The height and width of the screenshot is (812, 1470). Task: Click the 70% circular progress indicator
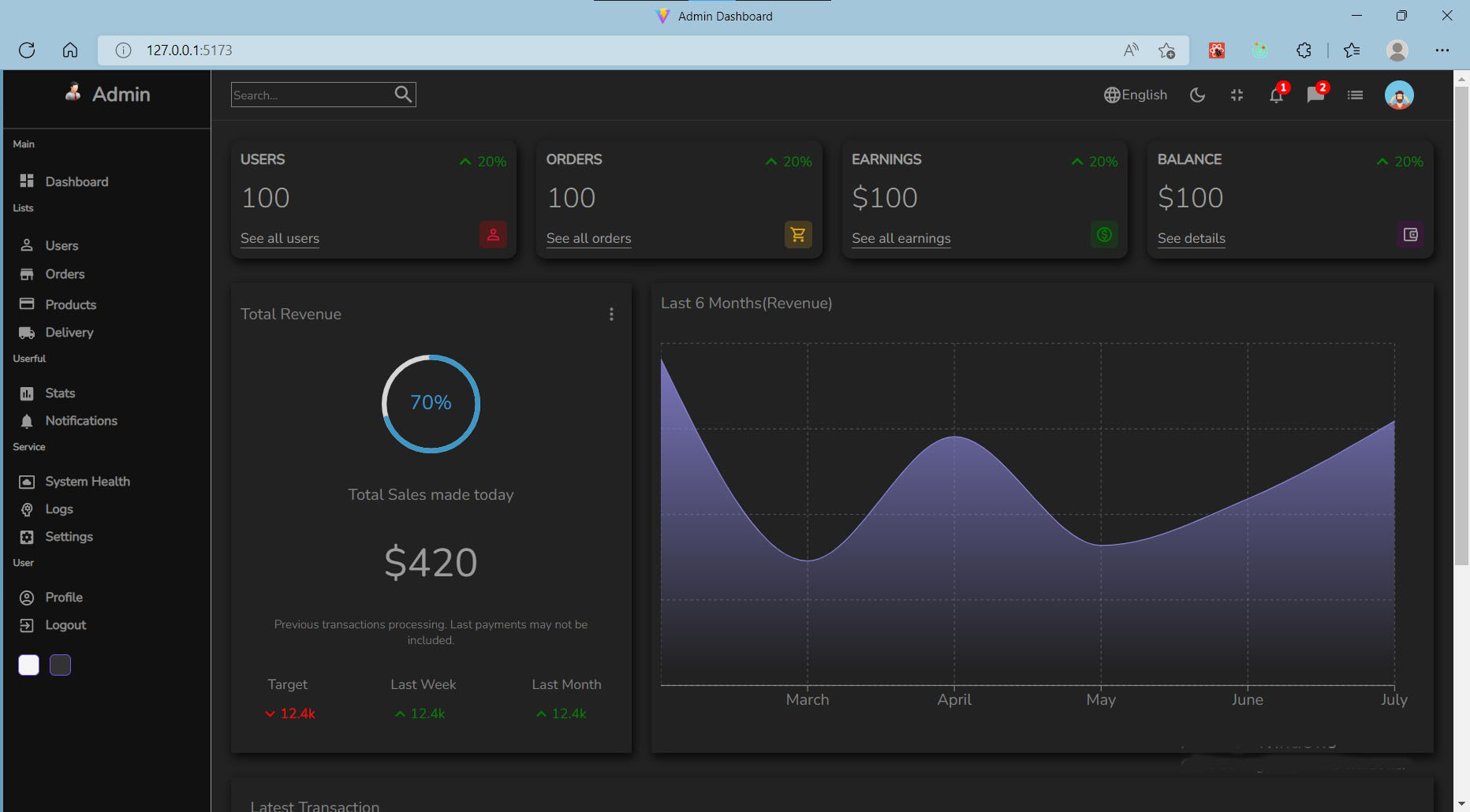click(x=431, y=403)
